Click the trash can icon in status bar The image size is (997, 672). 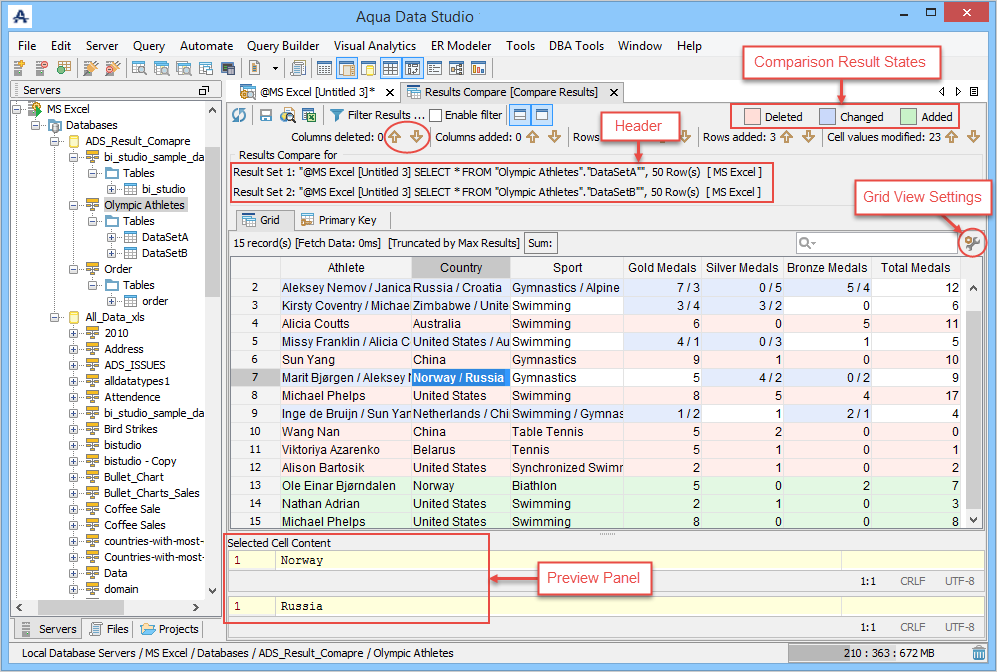tap(979, 653)
